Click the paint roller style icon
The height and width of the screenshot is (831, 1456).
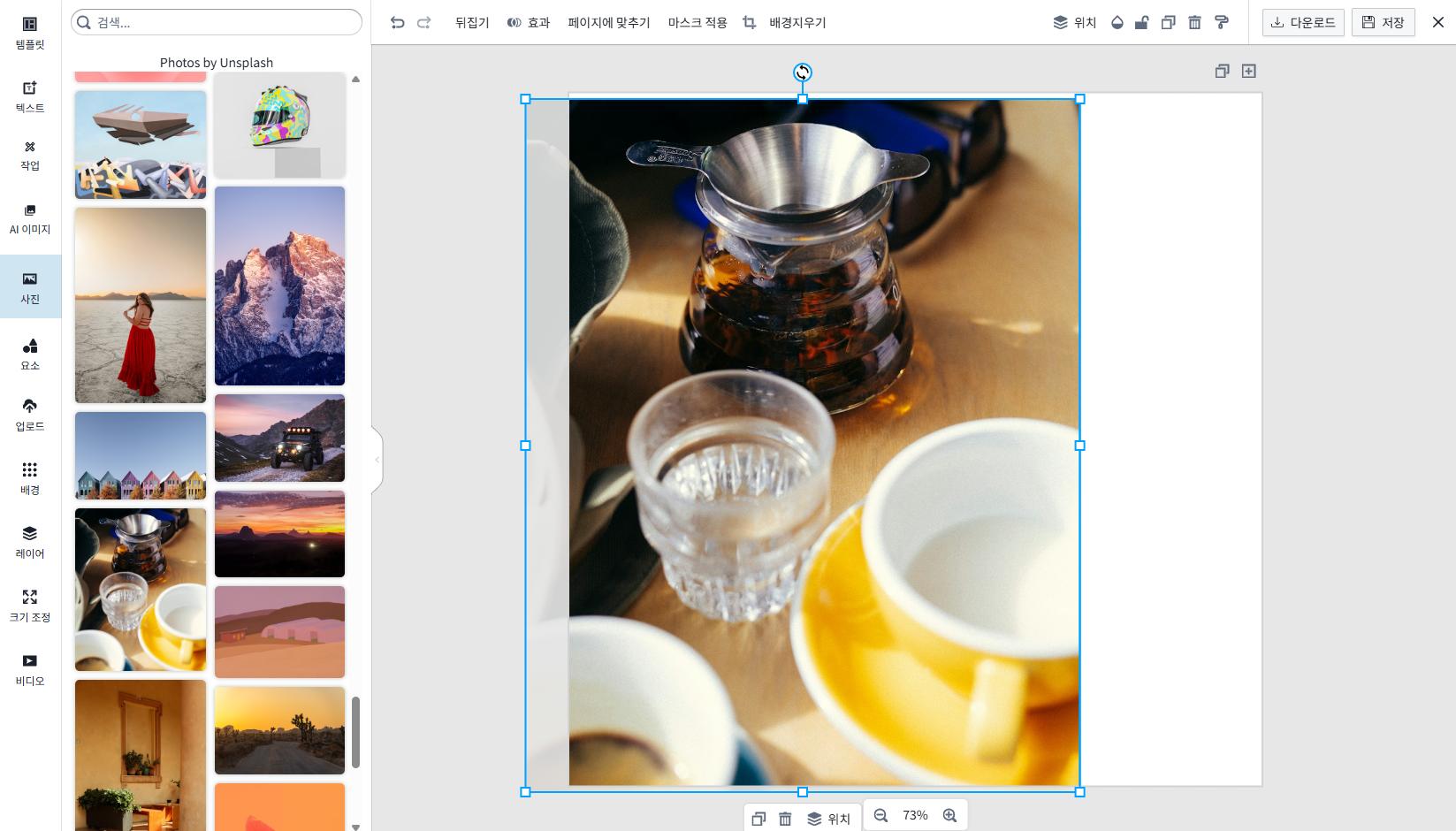(1223, 22)
